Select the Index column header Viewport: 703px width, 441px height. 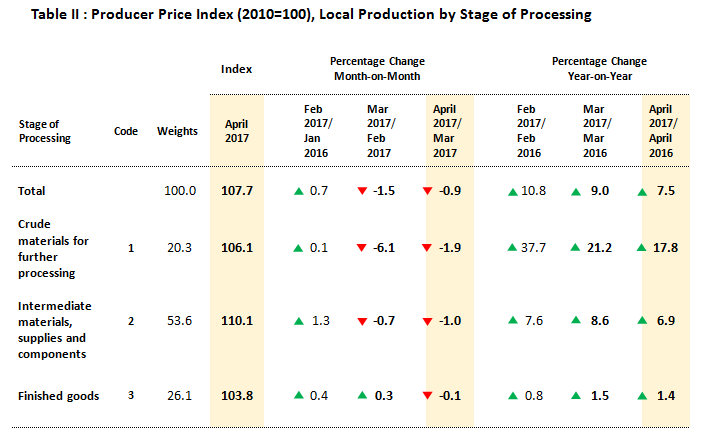click(236, 69)
